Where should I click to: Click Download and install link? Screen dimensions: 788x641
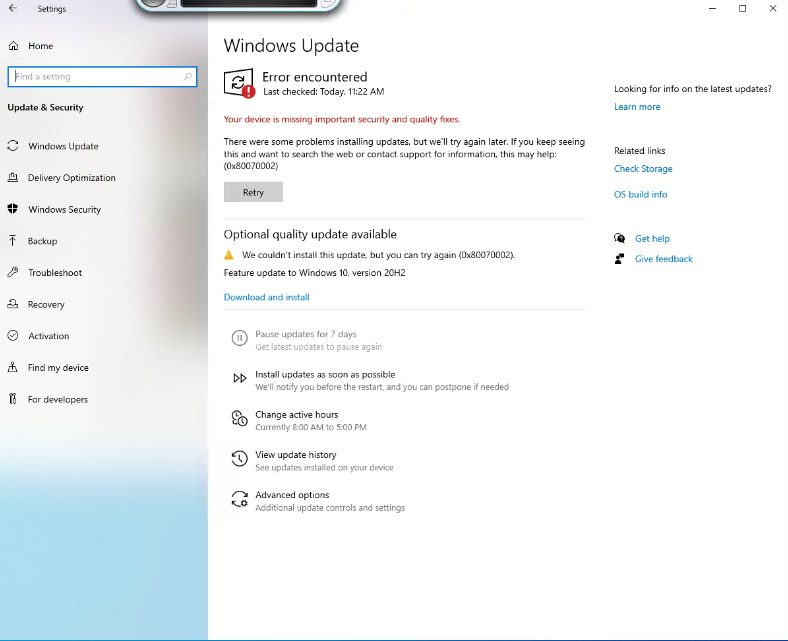click(266, 297)
